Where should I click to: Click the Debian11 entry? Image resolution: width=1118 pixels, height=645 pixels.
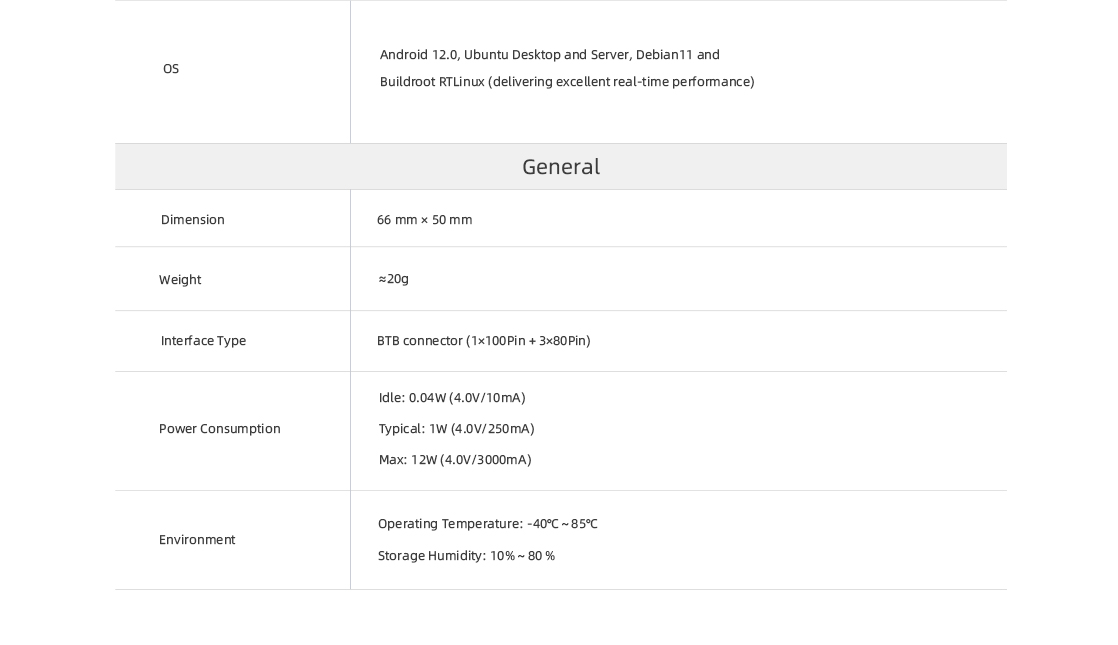click(x=664, y=55)
